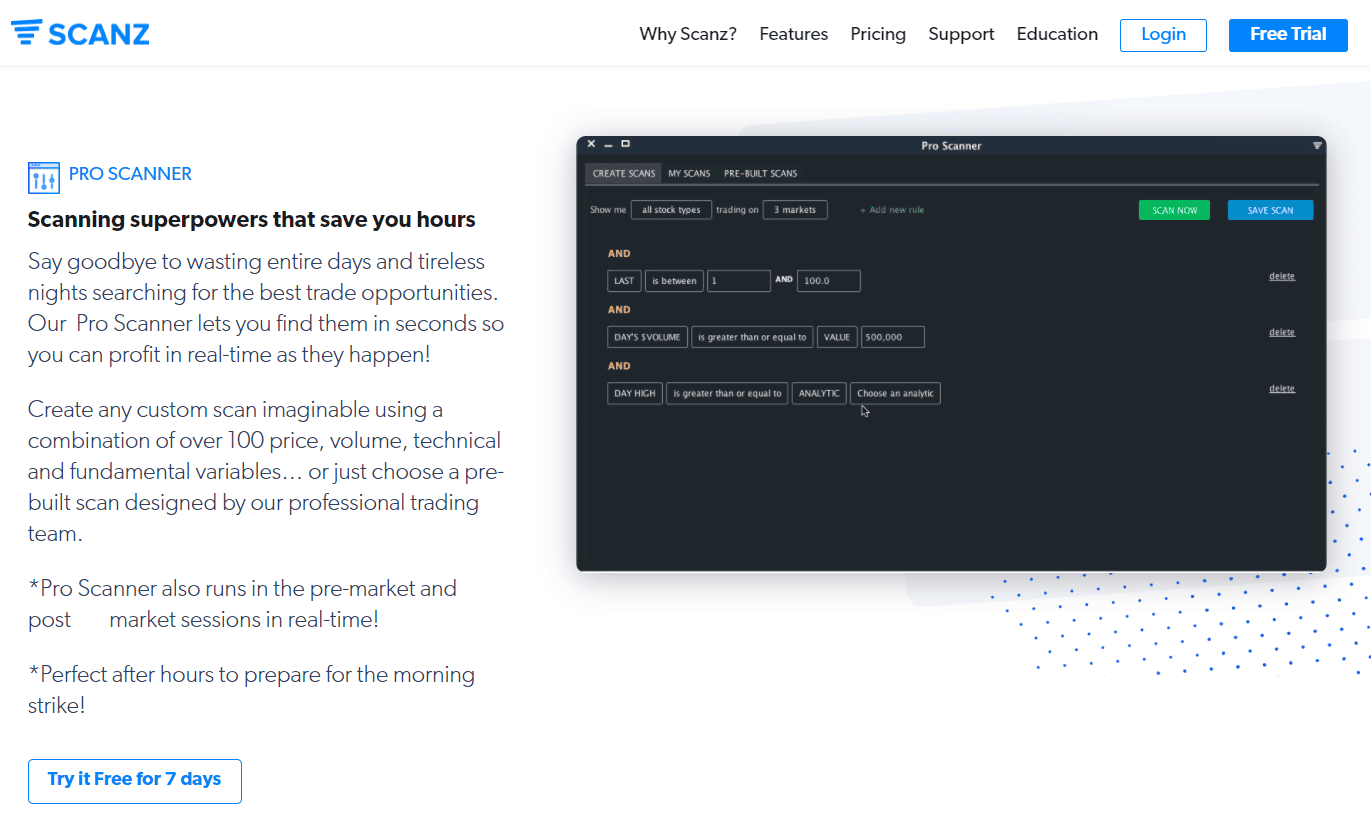Click the Scanz logo in the header
This screenshot has width=1371, height=832.
(x=80, y=33)
